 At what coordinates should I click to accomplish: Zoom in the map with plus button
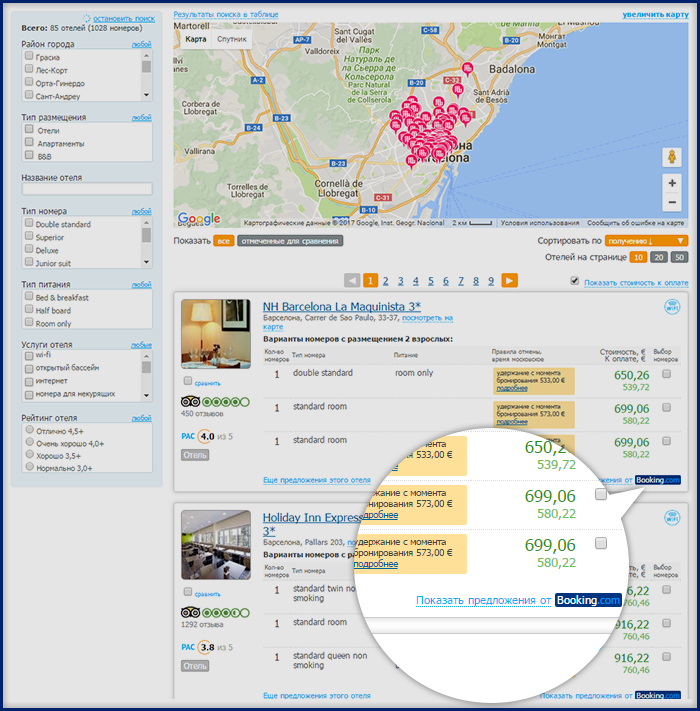click(672, 183)
